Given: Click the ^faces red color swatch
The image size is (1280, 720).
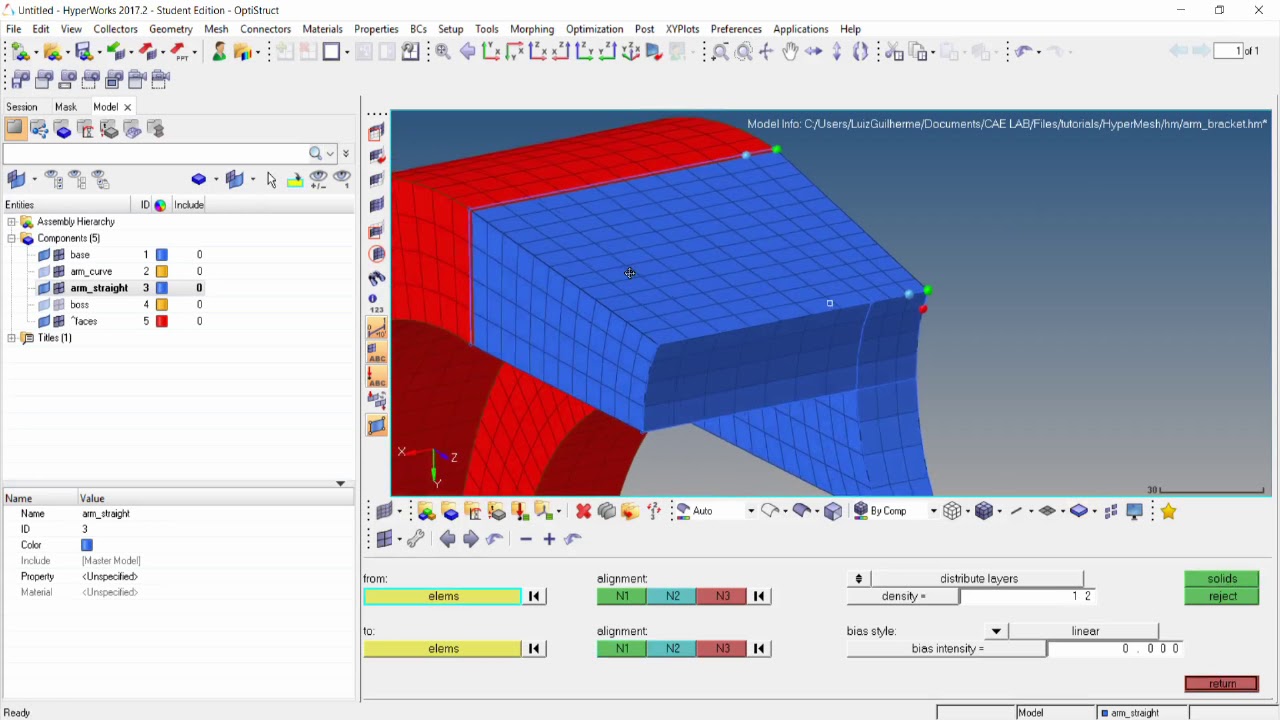Looking at the screenshot, I should [x=161, y=321].
